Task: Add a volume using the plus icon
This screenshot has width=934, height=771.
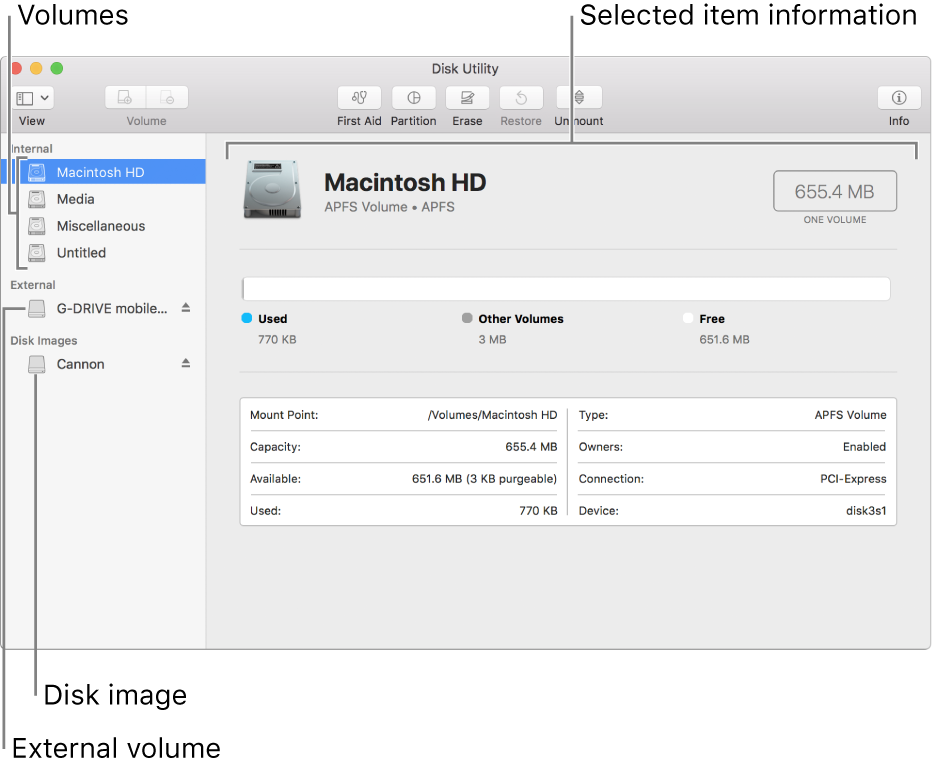Action: point(124,96)
